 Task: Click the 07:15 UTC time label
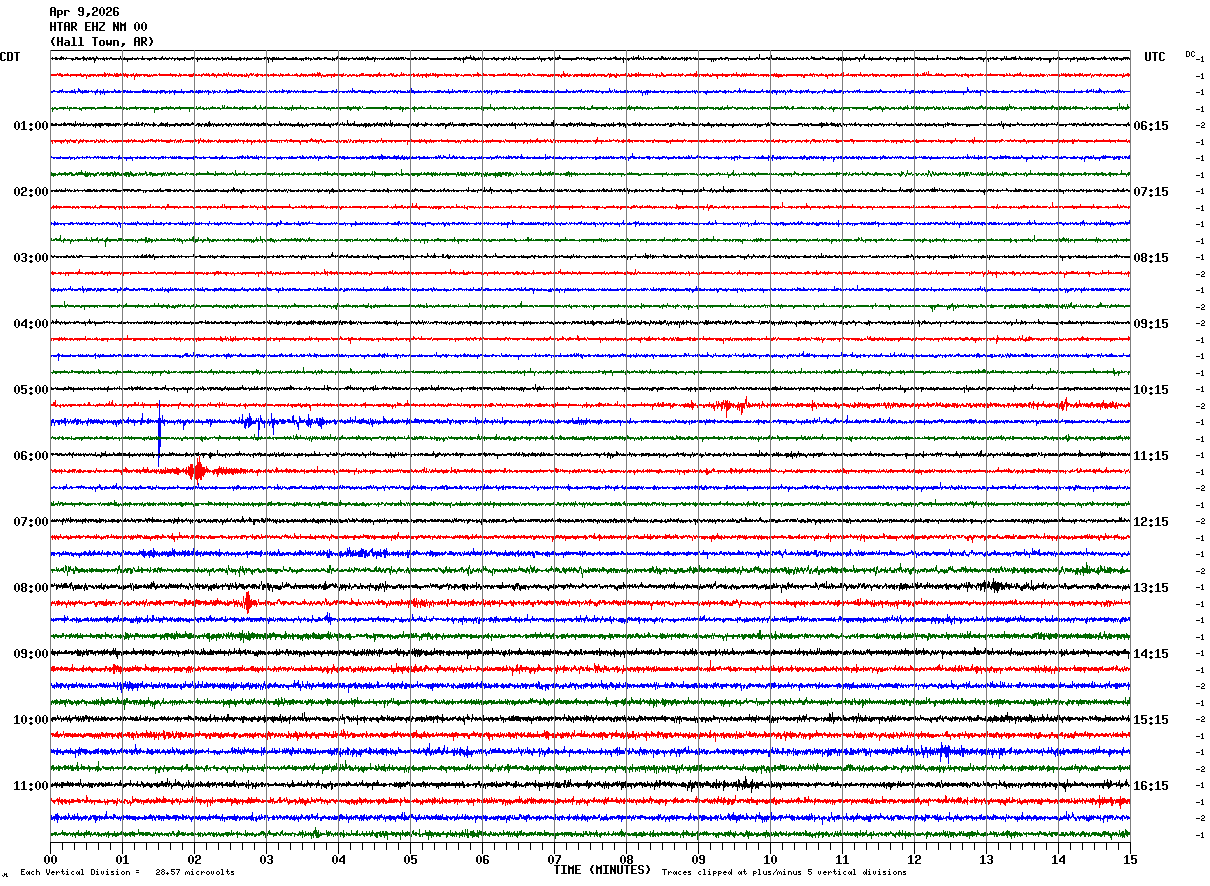point(1151,192)
